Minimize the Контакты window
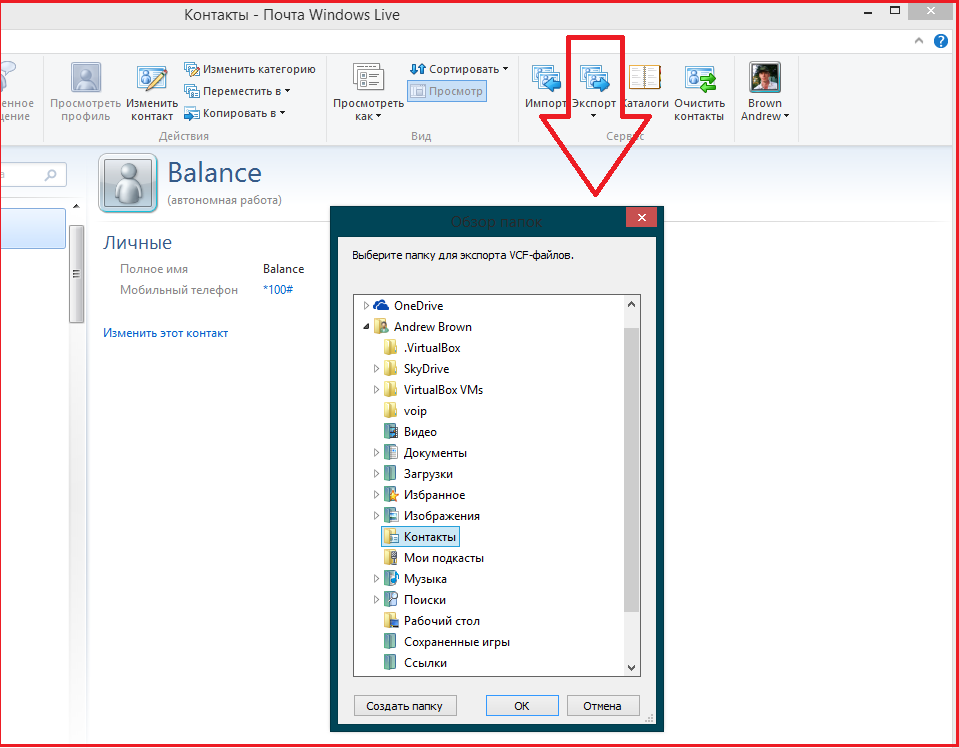Image resolution: width=959 pixels, height=748 pixels. (x=868, y=12)
